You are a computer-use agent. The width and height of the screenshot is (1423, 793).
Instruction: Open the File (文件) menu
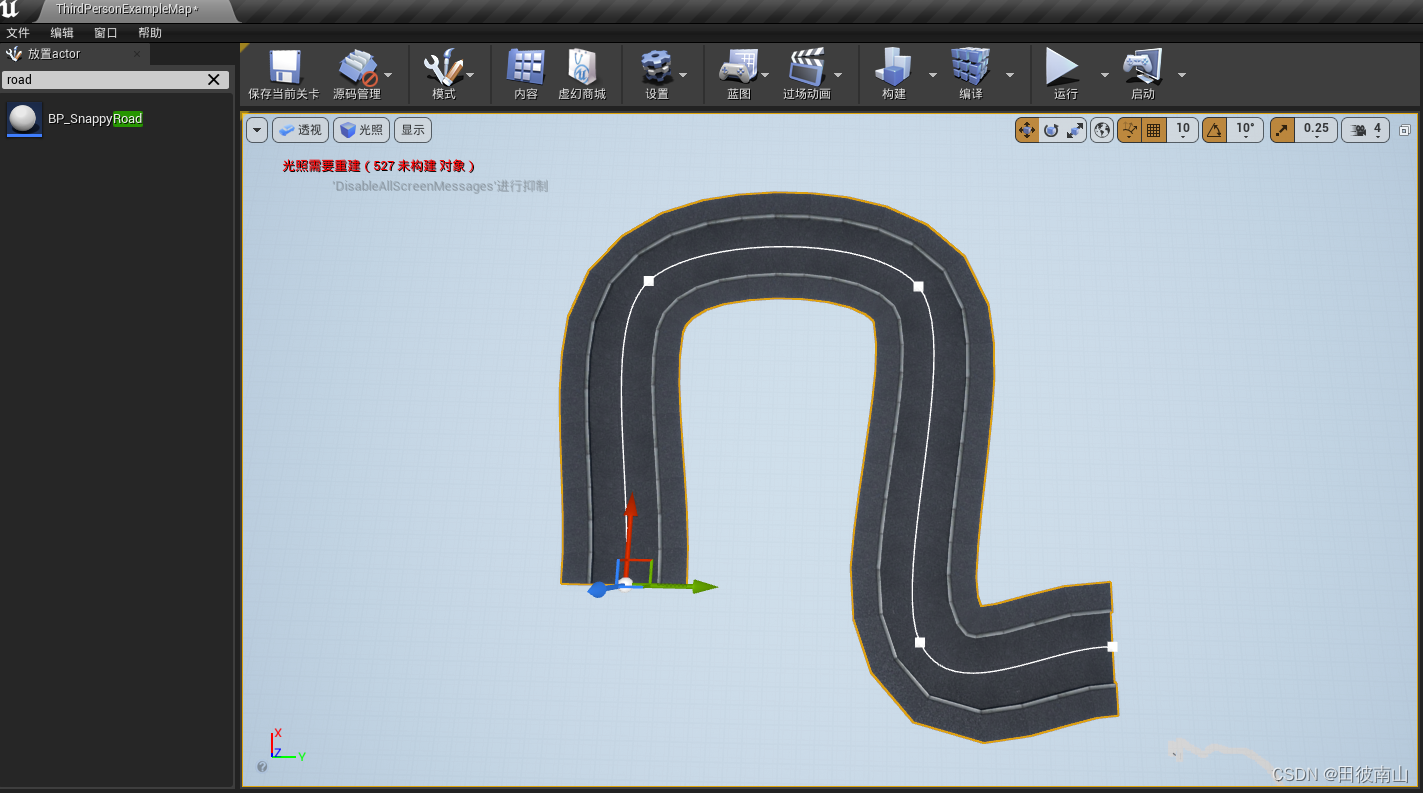[x=18, y=33]
